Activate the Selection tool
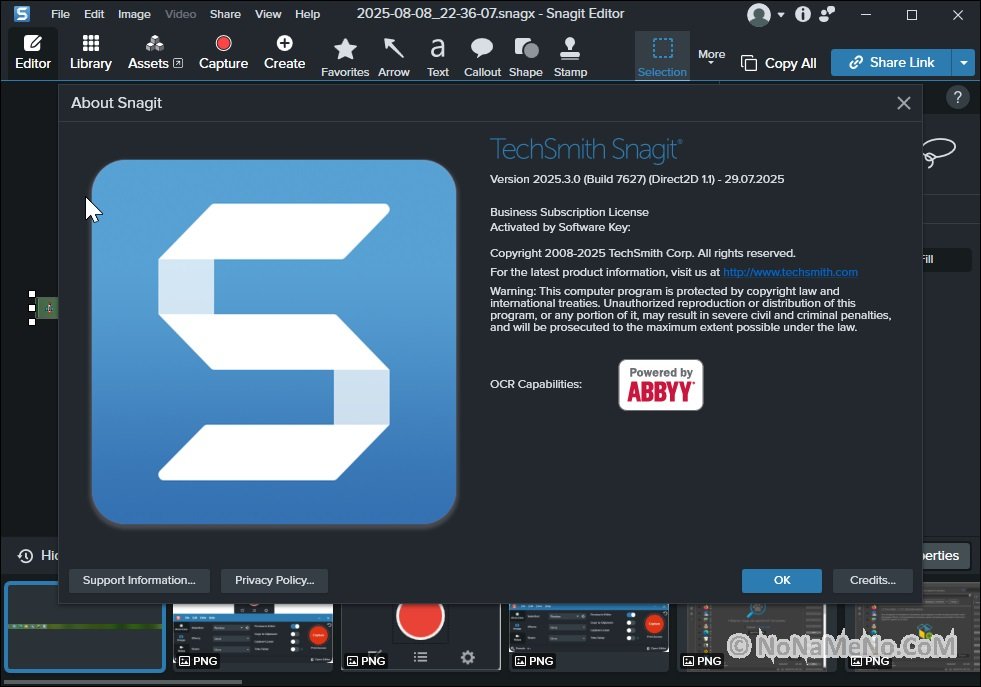981x687 pixels. coord(662,55)
